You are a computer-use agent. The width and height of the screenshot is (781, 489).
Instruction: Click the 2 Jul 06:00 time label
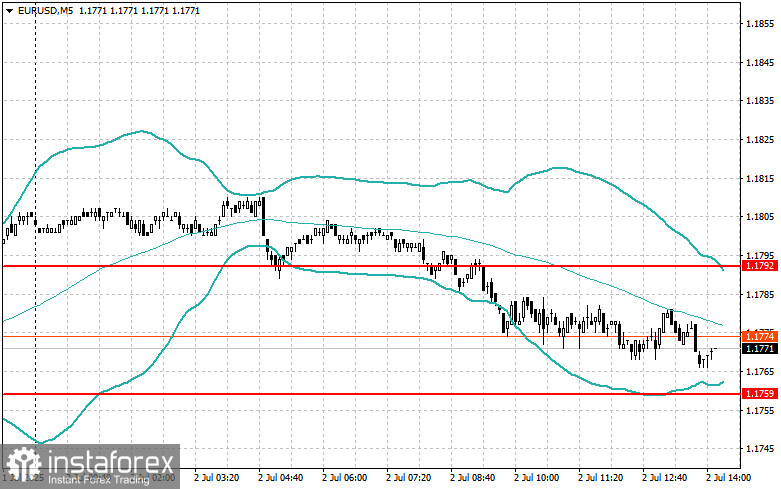pos(345,478)
